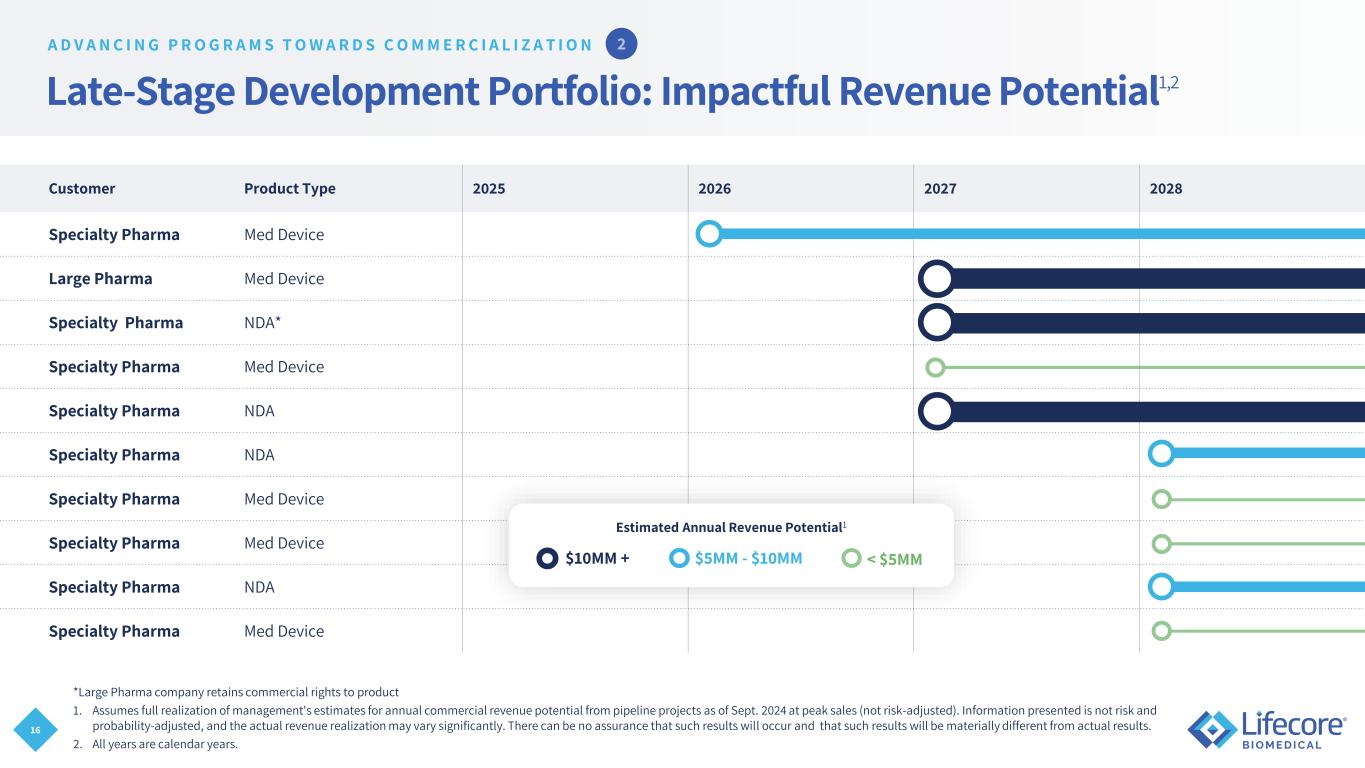The width and height of the screenshot is (1365, 768).
Task: Select the green < $5MM legend circle
Action: coord(851,558)
